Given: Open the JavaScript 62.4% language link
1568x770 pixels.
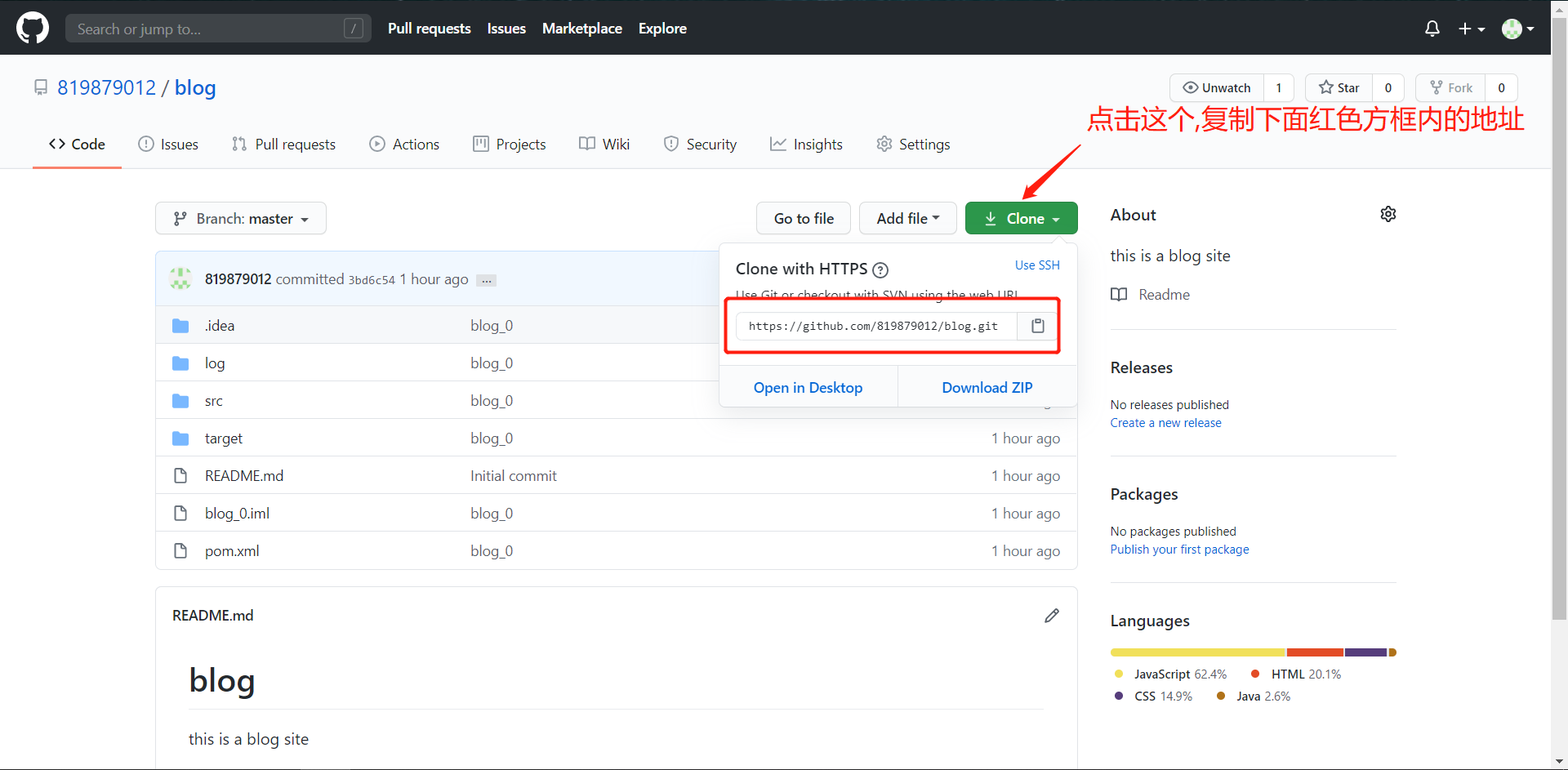Looking at the screenshot, I should pyautogui.click(x=1171, y=674).
